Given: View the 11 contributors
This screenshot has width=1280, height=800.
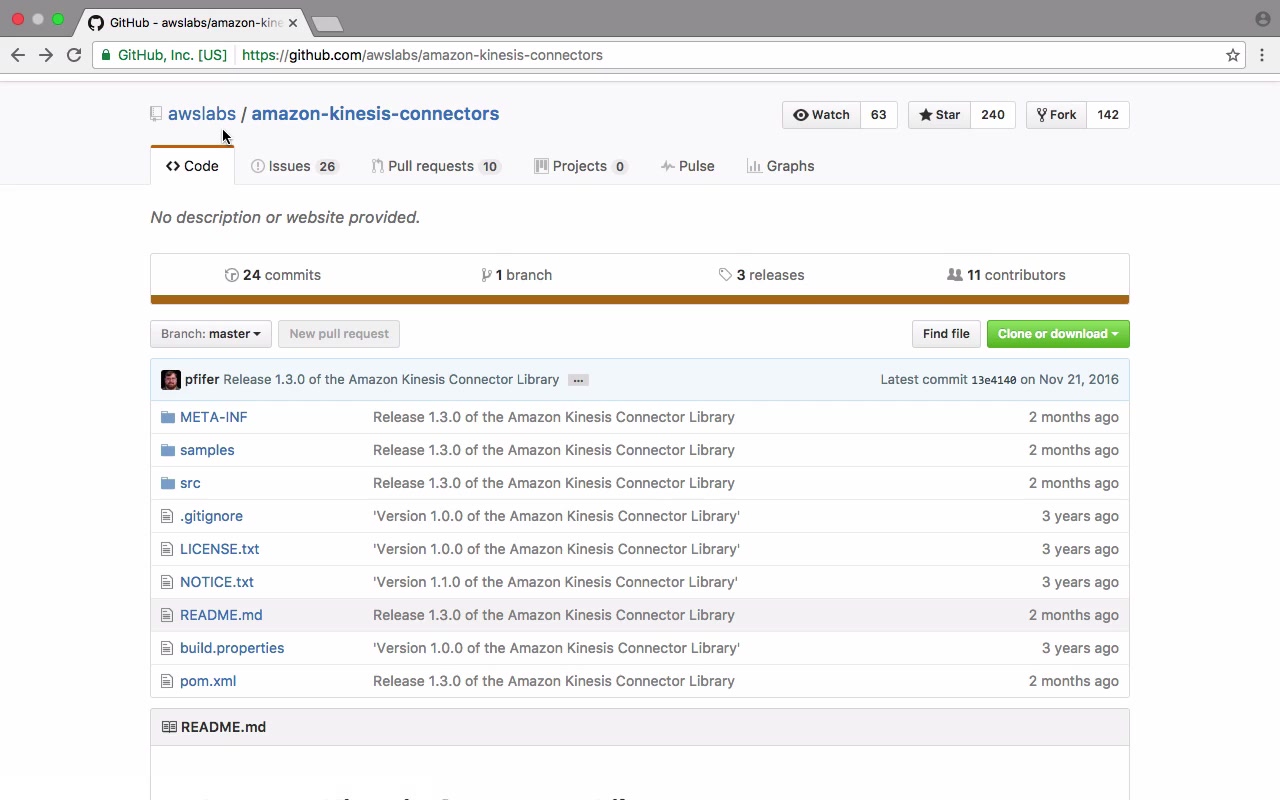Looking at the screenshot, I should (x=1006, y=275).
